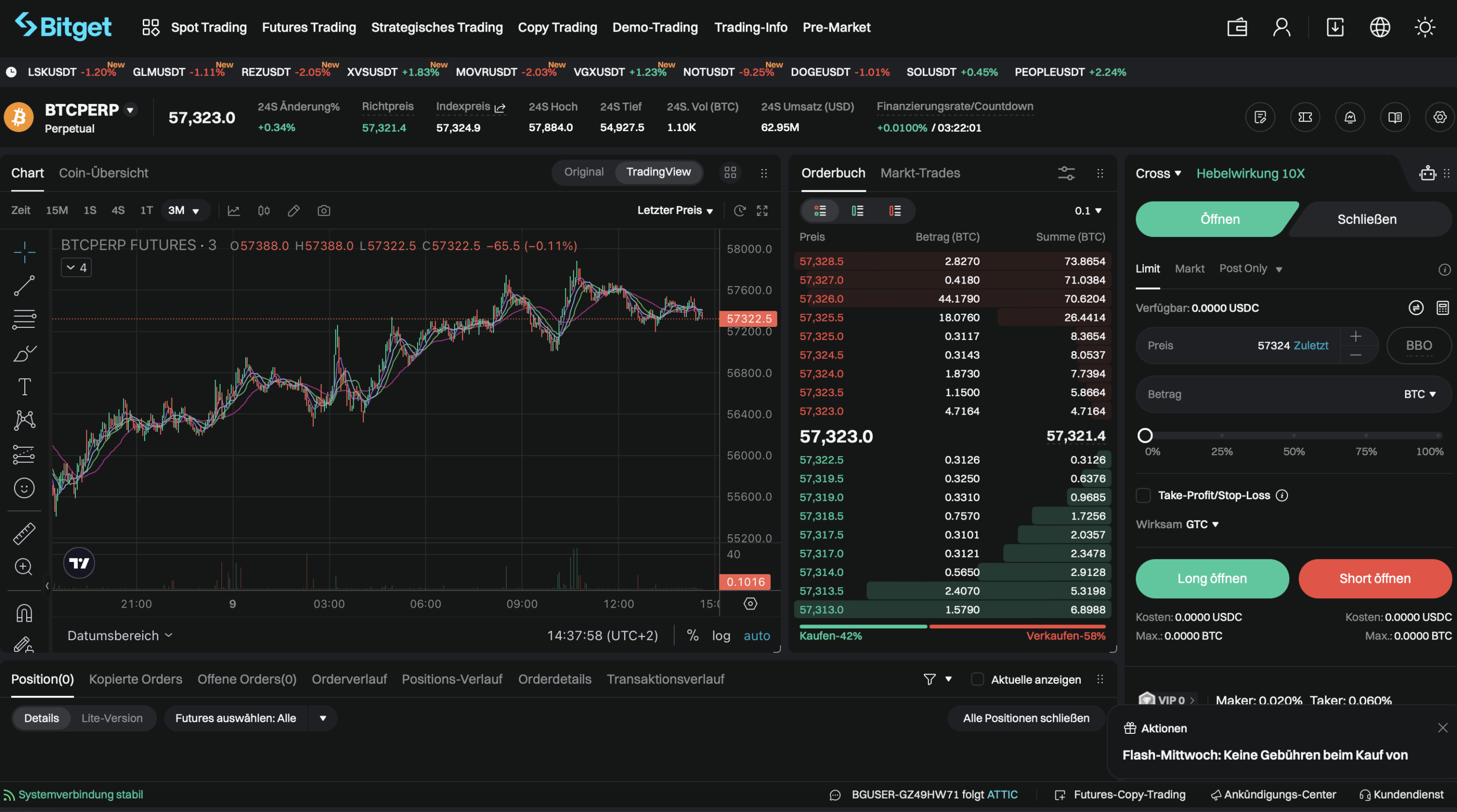
Task: Click the transfer funds swap icon
Action: point(1416,307)
